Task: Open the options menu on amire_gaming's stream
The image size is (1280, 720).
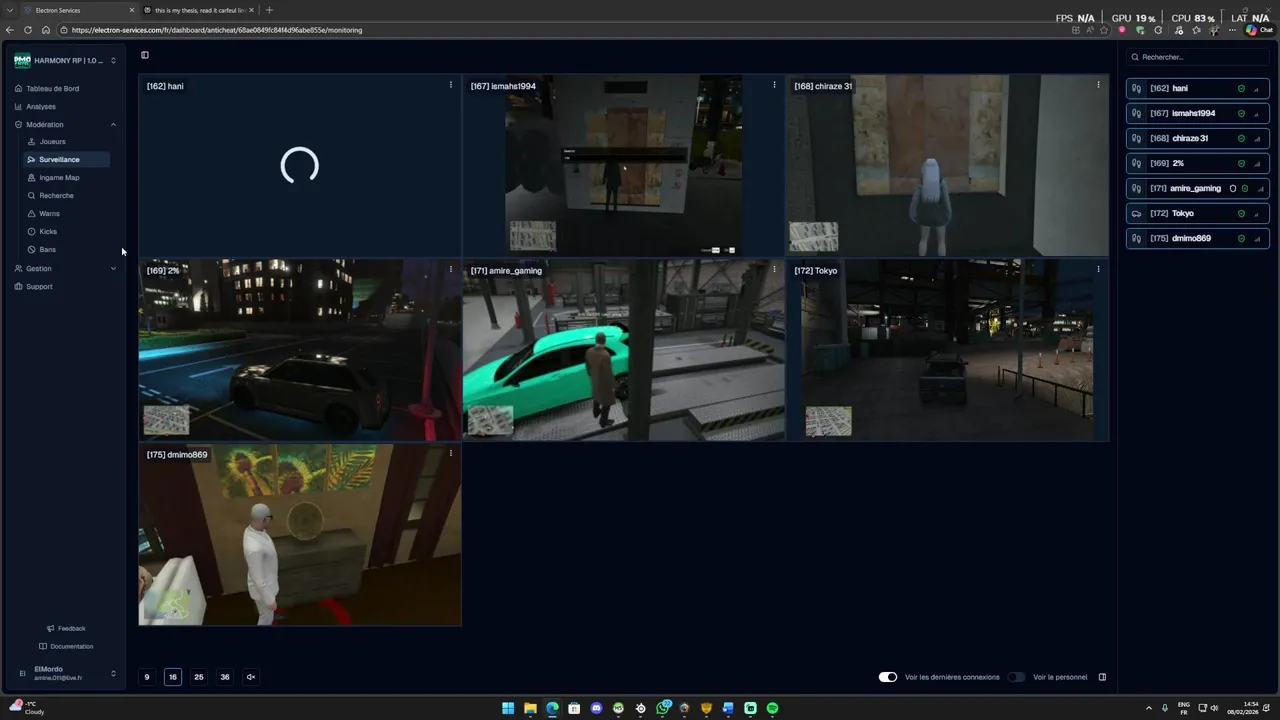Action: tap(774, 269)
